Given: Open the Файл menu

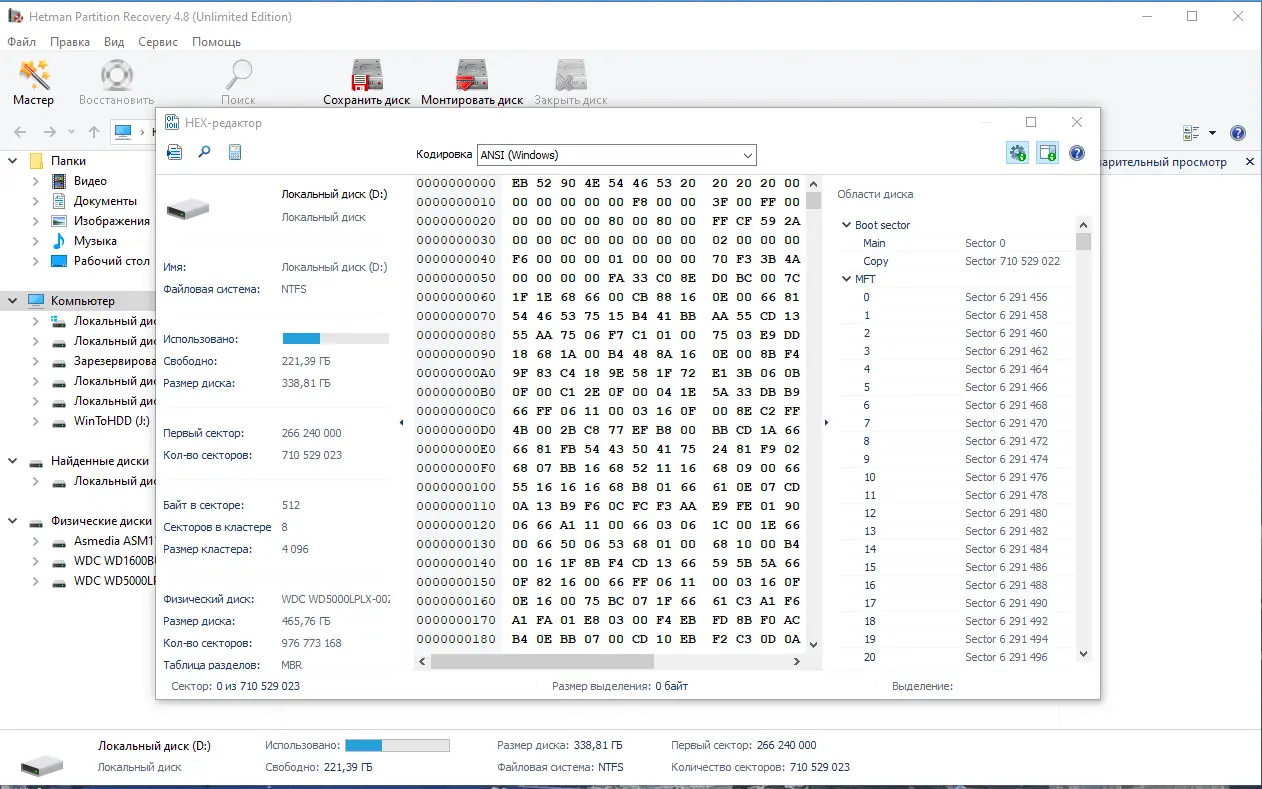Looking at the screenshot, I should click(21, 42).
